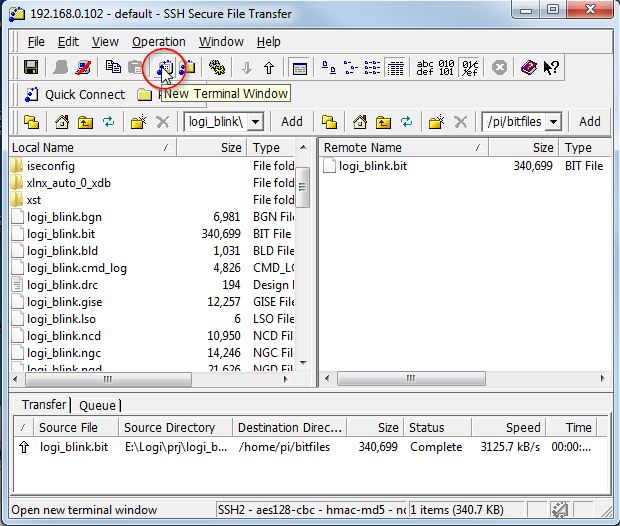
Task: Select ASCII transfer mode (abc def)
Action: pyautogui.click(x=425, y=68)
